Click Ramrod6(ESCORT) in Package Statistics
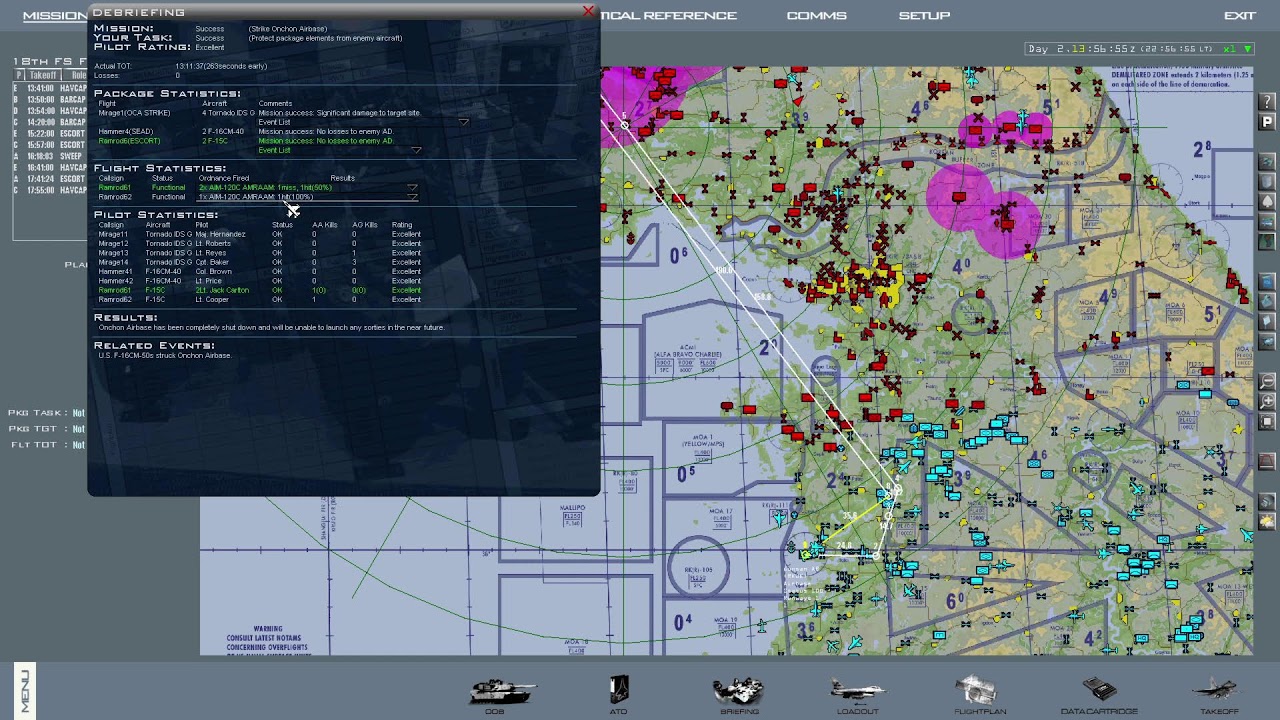The image size is (1280, 720). [x=129, y=141]
